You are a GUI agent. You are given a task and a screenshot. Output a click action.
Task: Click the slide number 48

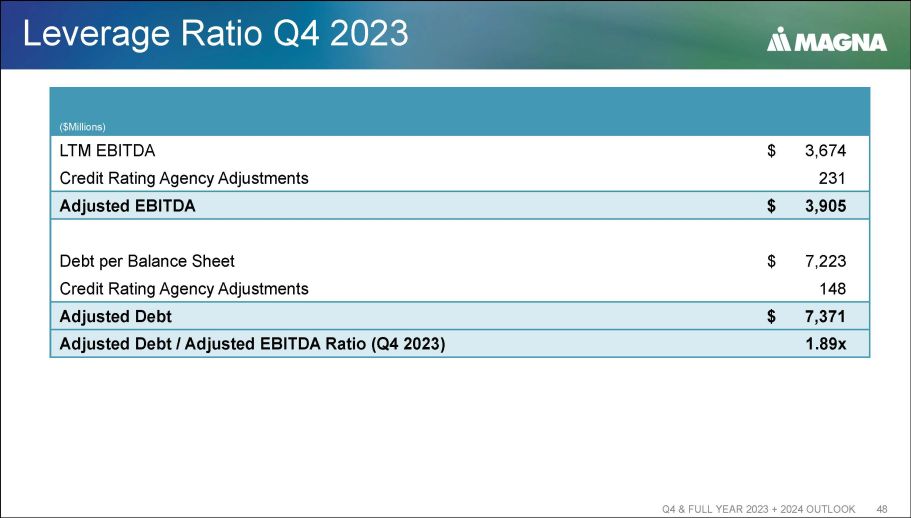click(x=882, y=509)
